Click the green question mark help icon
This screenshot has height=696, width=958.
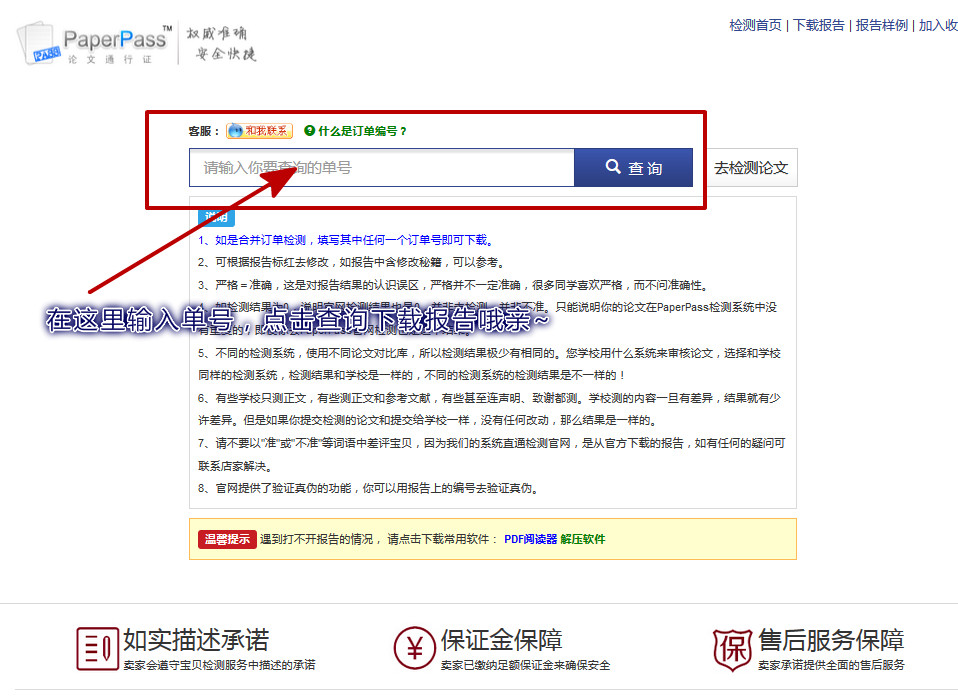tap(309, 130)
